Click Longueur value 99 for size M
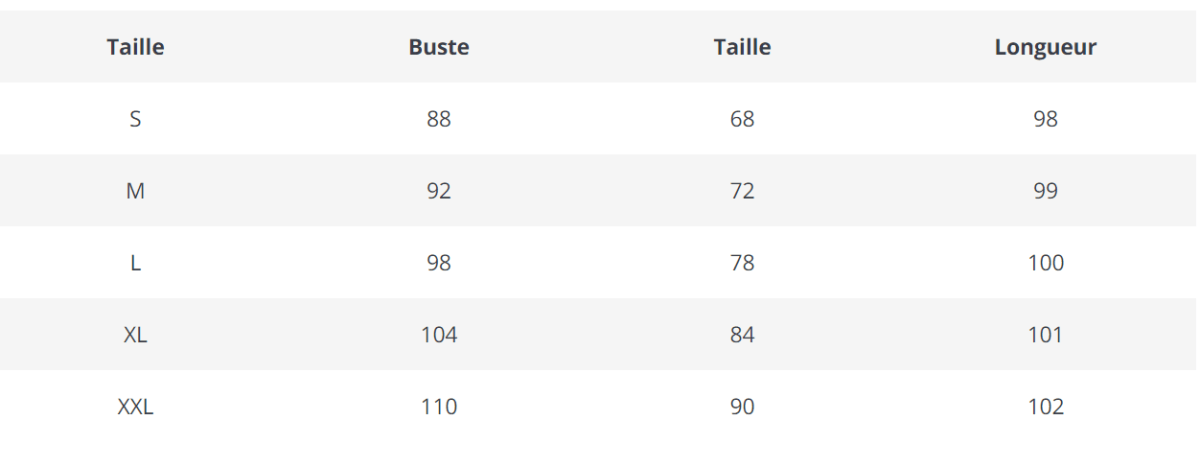Image resolution: width=1200 pixels, height=467 pixels. point(1045,191)
